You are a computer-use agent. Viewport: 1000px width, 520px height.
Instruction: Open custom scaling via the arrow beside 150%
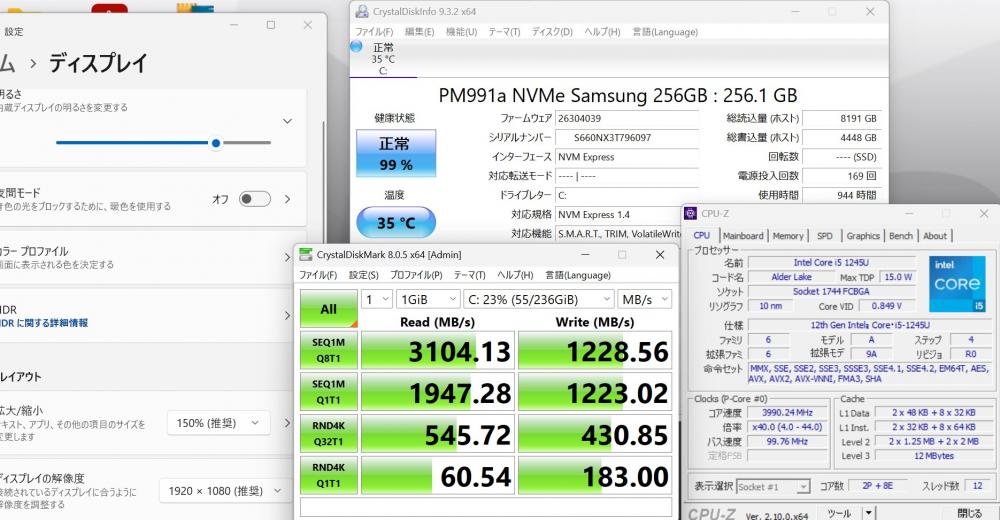pos(288,423)
